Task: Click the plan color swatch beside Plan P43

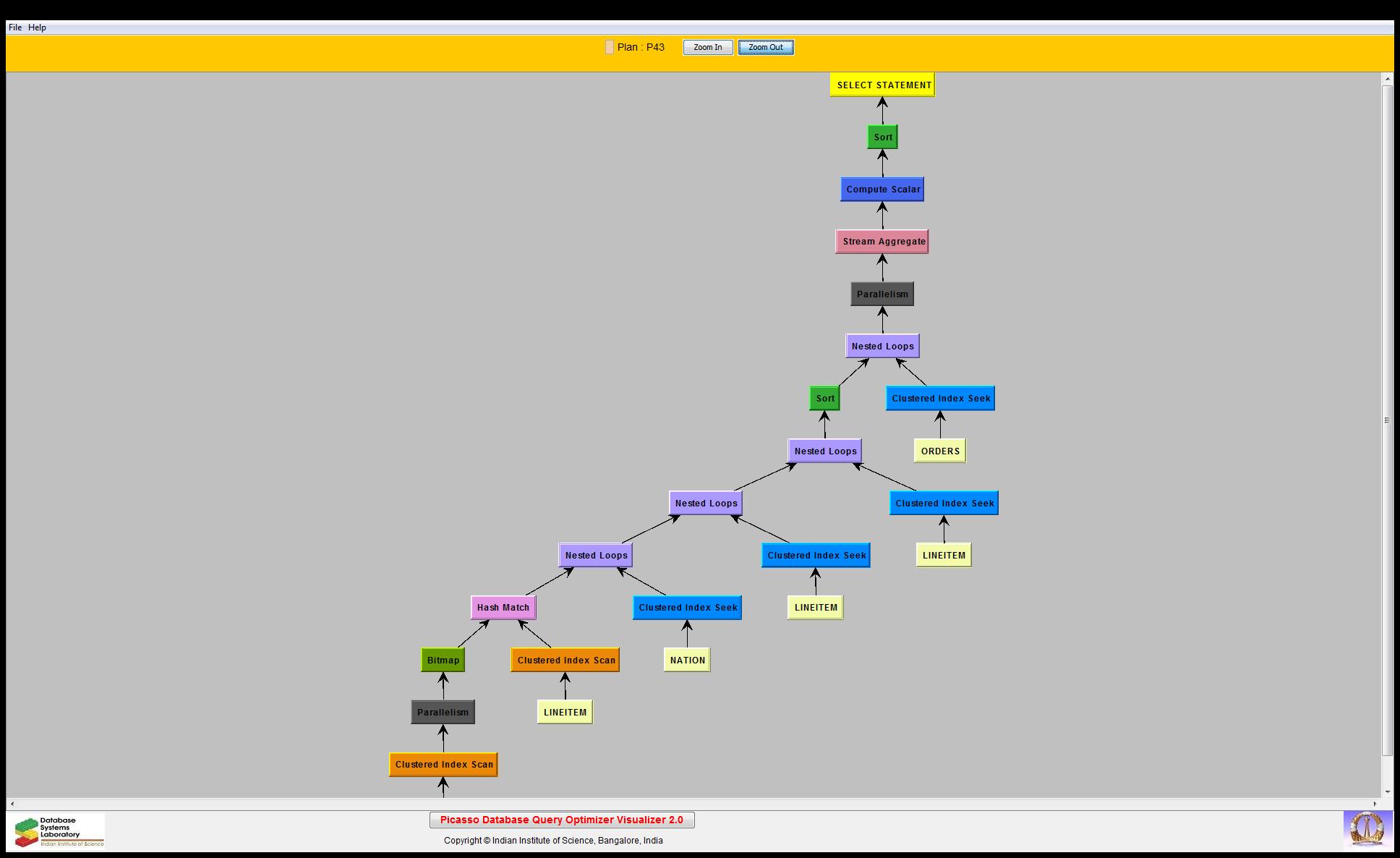Action: 610,47
